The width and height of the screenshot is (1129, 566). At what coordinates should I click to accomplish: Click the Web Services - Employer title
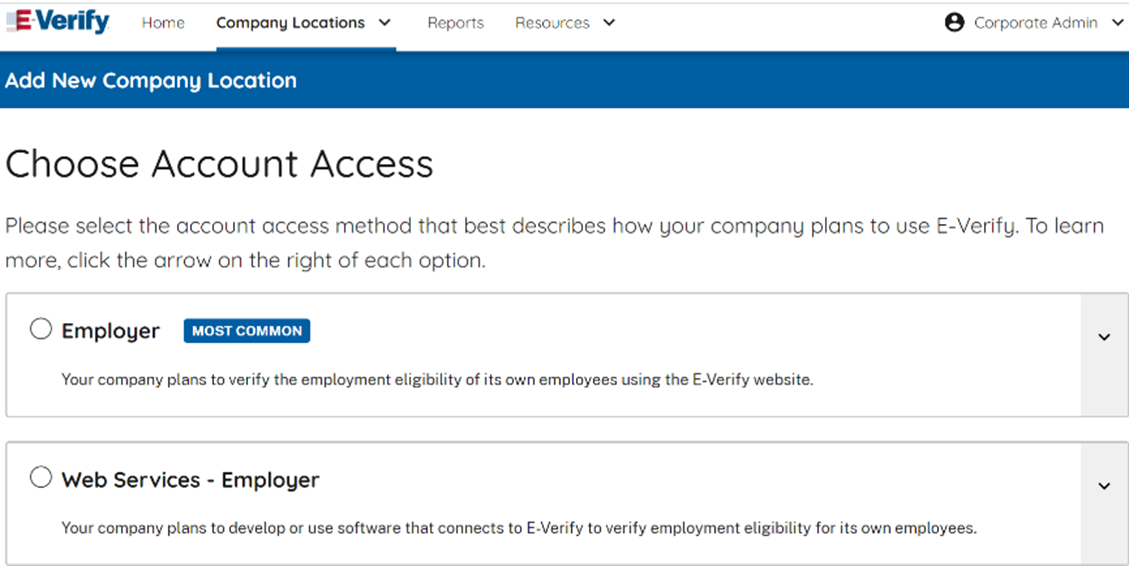pyautogui.click(x=190, y=480)
